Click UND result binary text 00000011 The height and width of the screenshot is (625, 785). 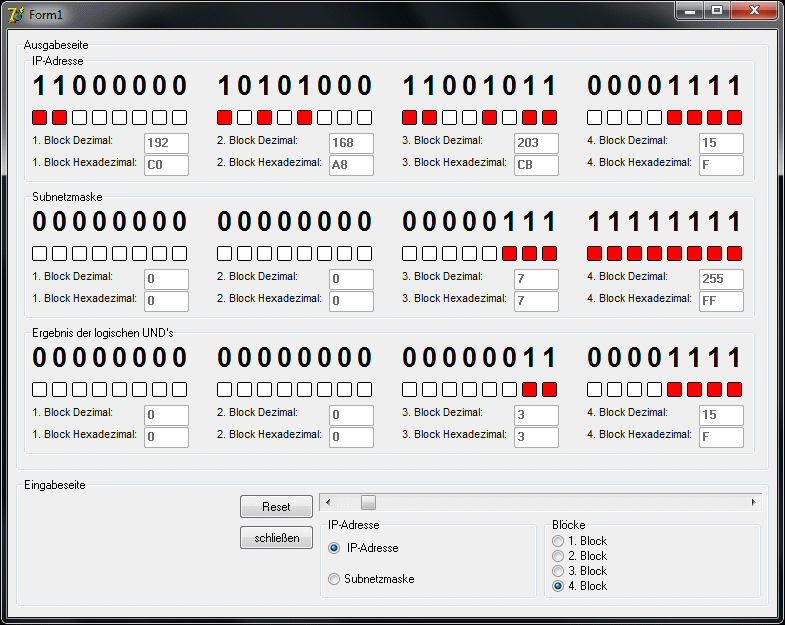(x=480, y=358)
